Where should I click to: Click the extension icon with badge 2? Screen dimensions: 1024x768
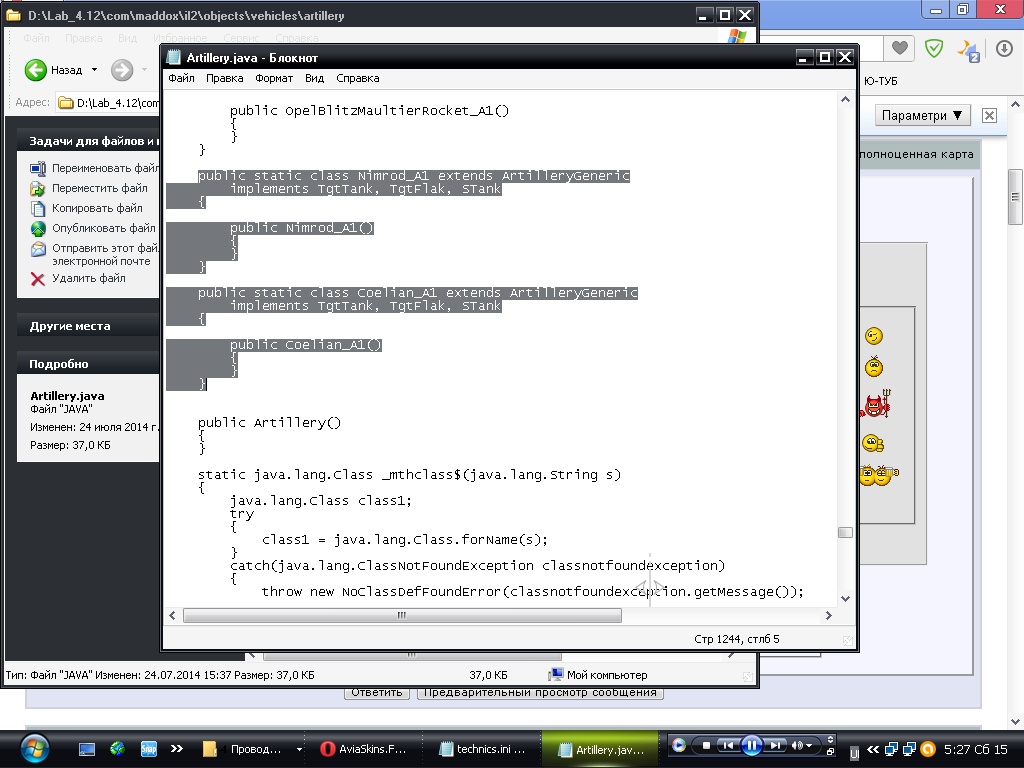(x=968, y=50)
